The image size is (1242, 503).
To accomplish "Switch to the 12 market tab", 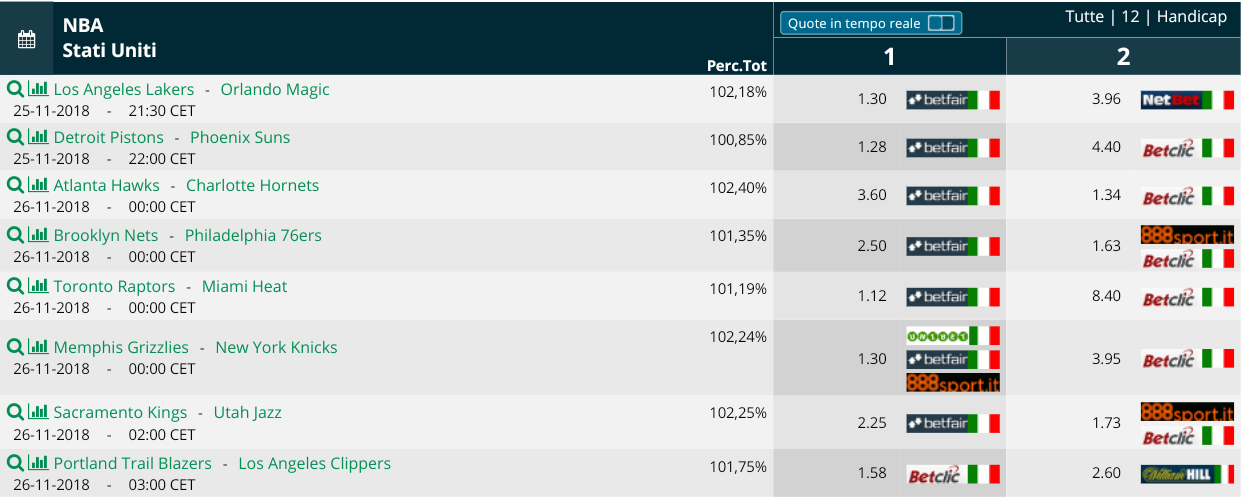I will click(1130, 17).
